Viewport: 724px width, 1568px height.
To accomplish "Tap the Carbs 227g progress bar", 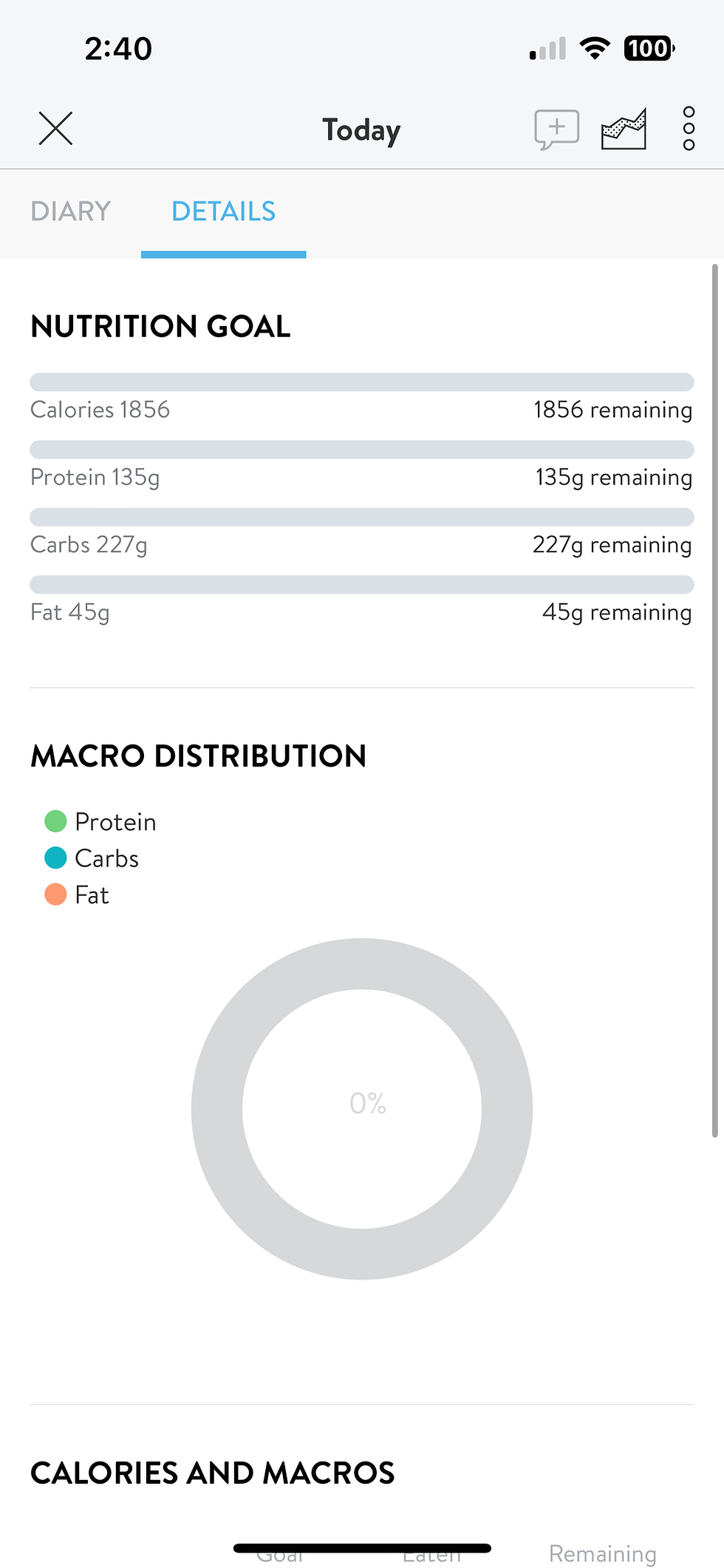I will point(362,517).
